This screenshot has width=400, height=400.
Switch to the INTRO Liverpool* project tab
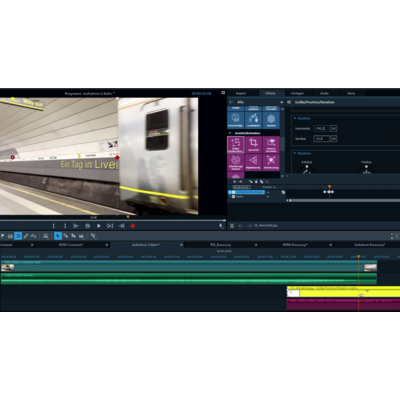coord(71,245)
